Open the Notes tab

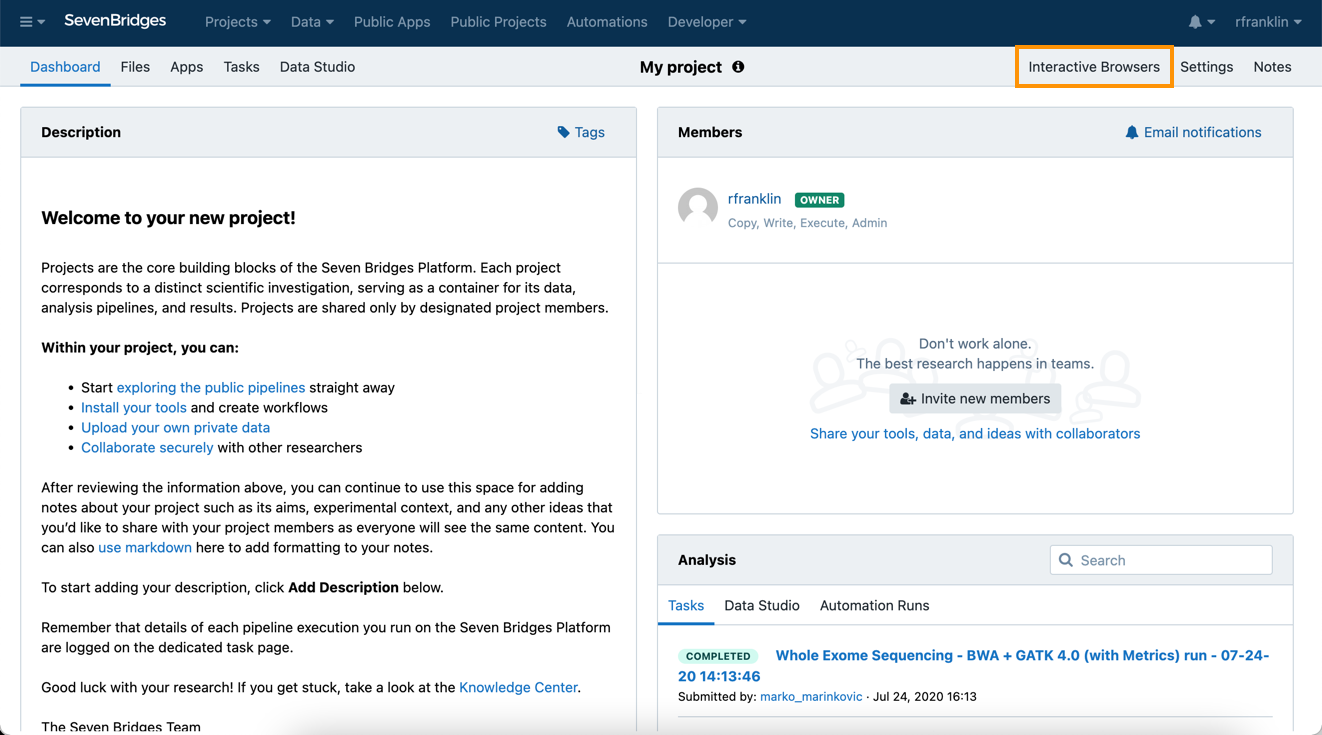click(x=1272, y=67)
